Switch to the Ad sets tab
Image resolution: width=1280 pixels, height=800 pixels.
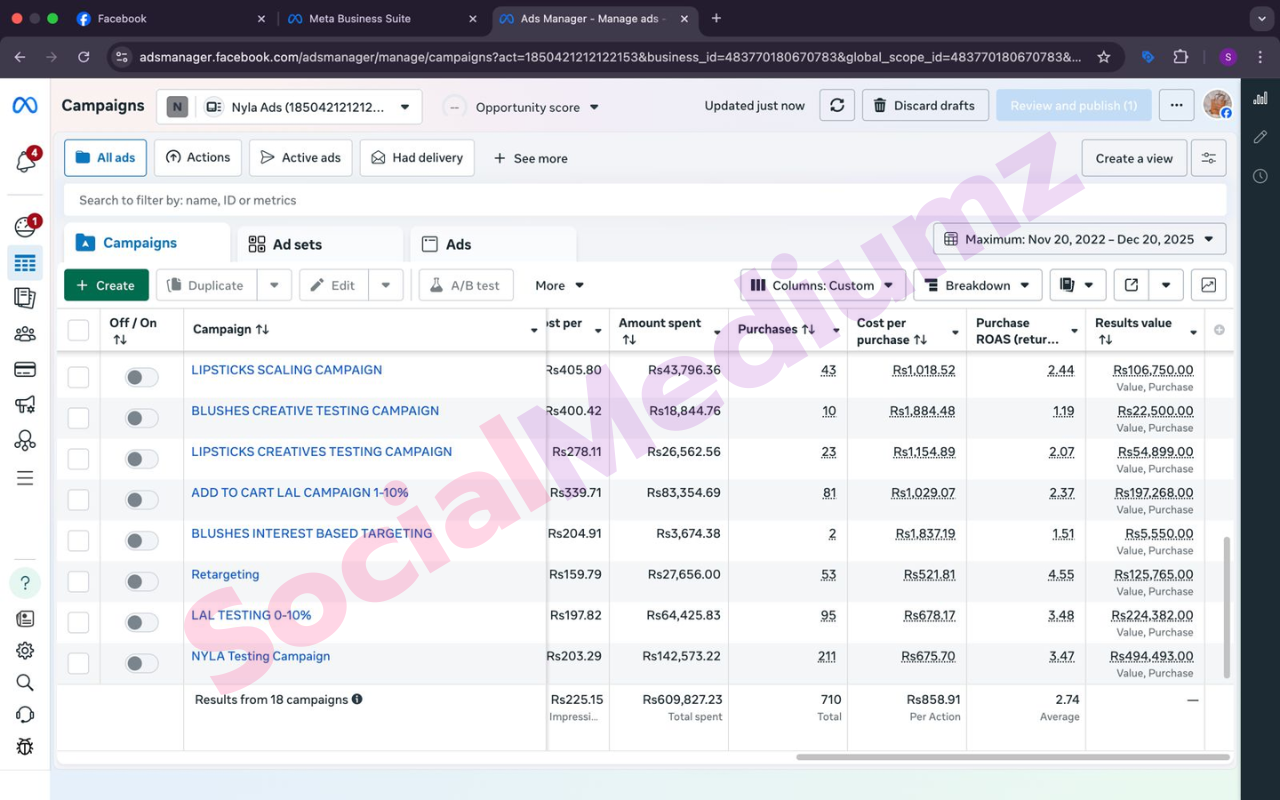(296, 244)
